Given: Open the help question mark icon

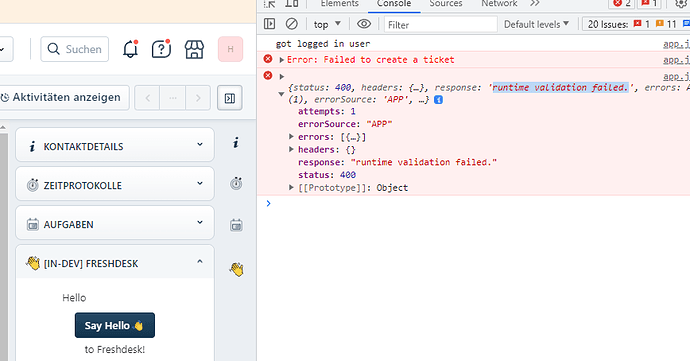Looking at the screenshot, I should click(x=161, y=49).
